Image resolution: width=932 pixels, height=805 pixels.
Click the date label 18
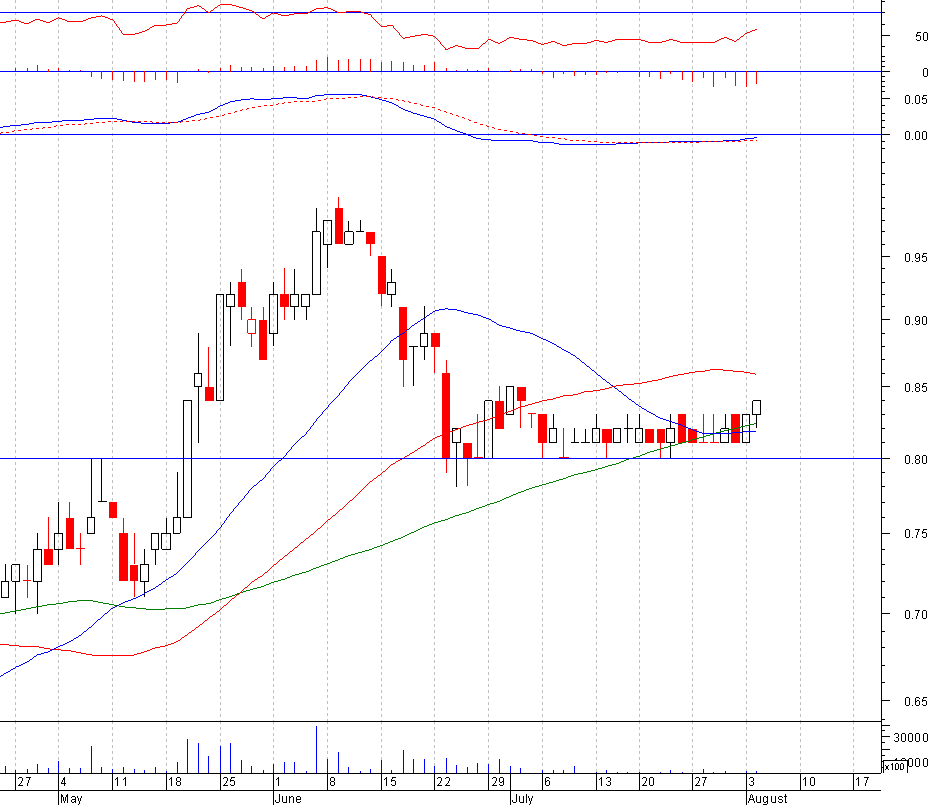tap(175, 781)
